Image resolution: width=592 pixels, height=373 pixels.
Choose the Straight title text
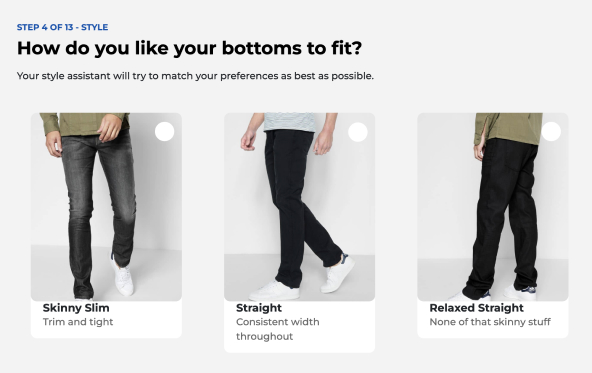(259, 308)
